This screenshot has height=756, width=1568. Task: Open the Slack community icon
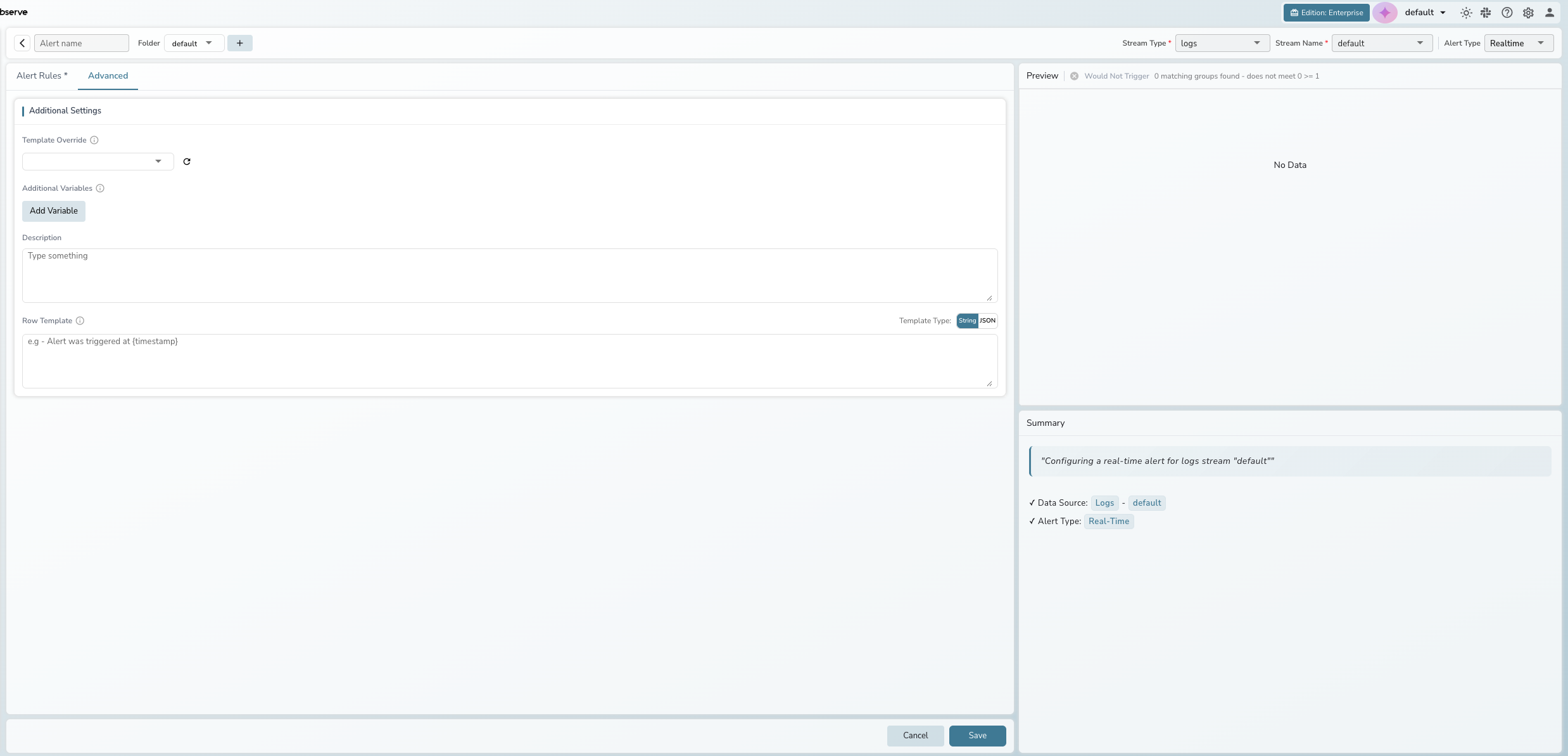tap(1486, 12)
